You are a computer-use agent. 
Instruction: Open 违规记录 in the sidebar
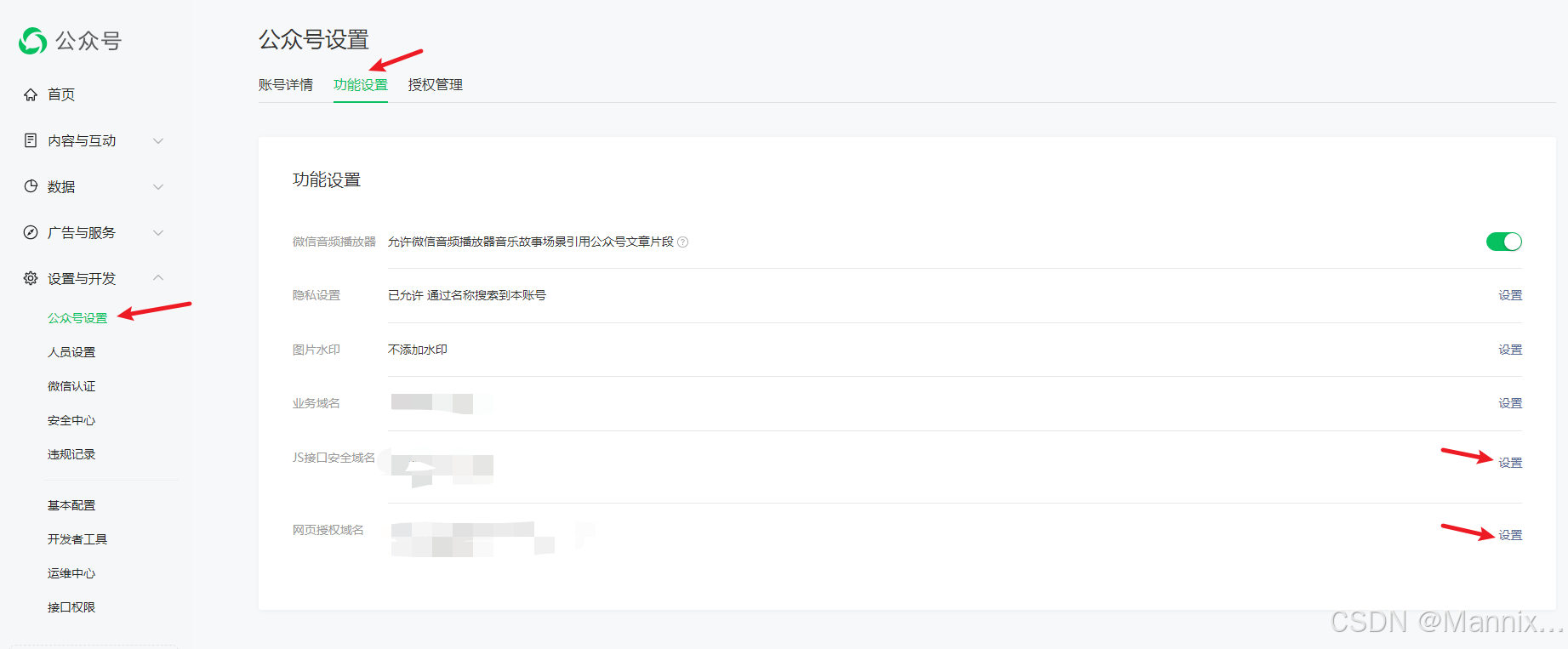click(71, 454)
